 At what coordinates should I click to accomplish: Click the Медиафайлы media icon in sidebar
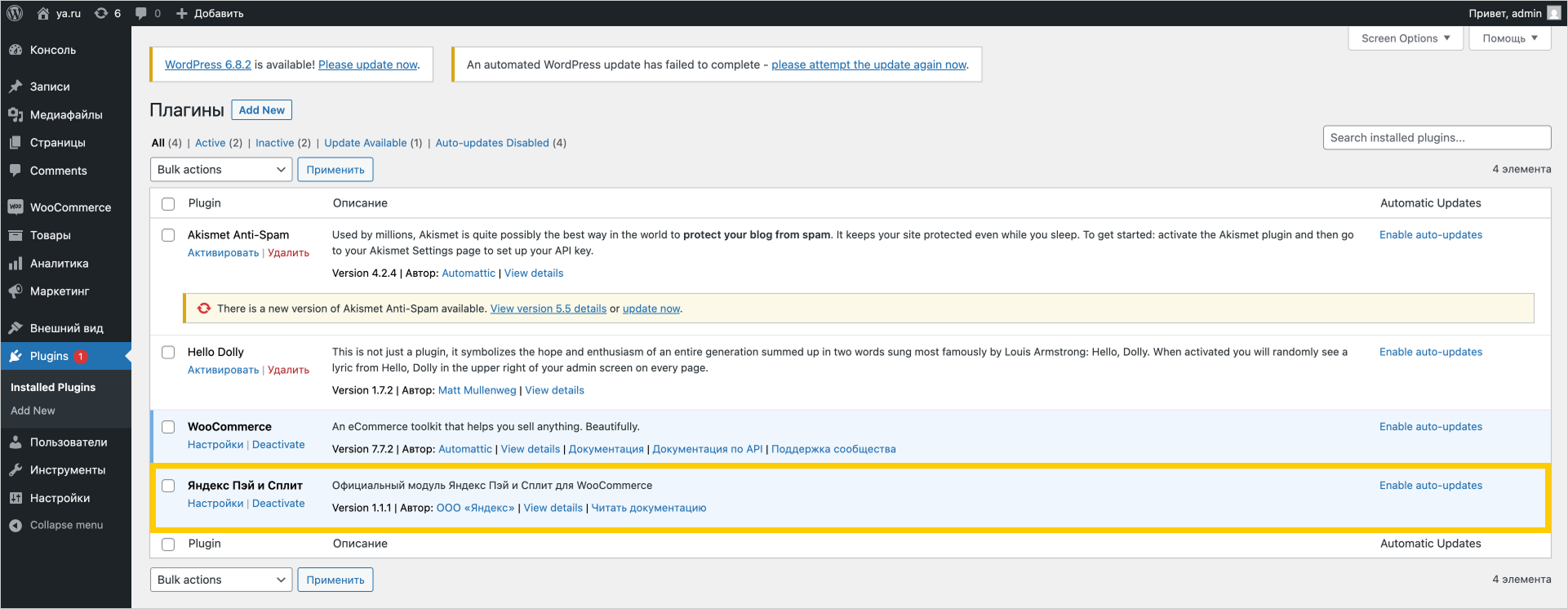coord(16,115)
